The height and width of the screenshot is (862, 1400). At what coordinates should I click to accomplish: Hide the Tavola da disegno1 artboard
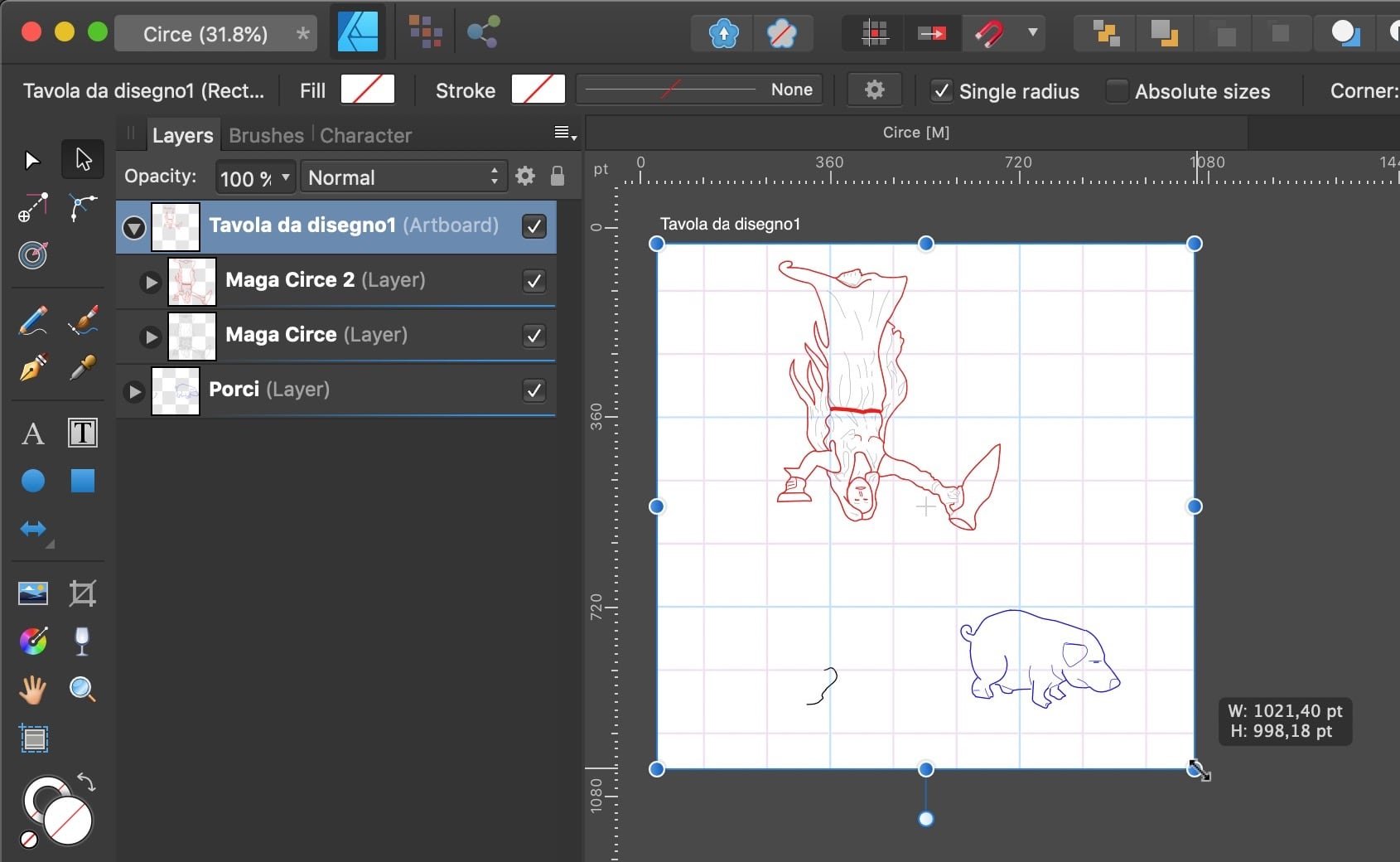click(x=534, y=226)
